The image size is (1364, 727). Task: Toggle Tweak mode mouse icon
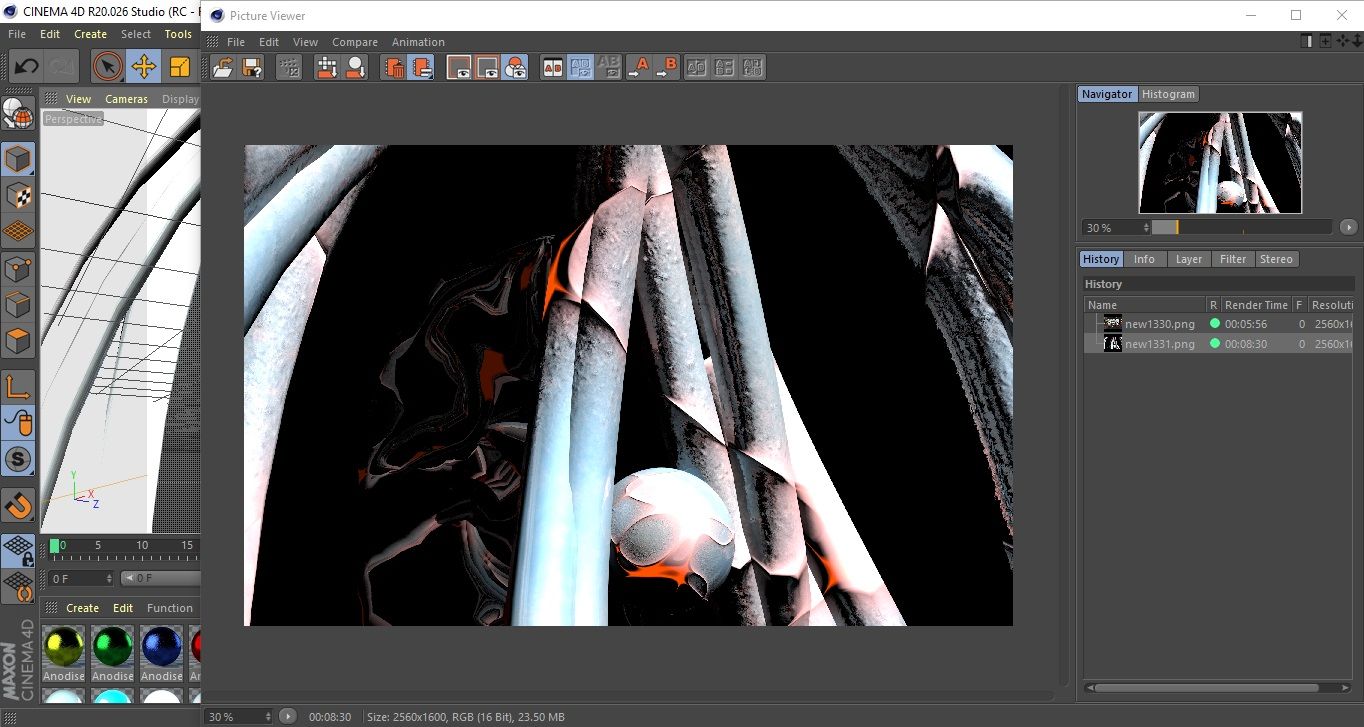18,423
